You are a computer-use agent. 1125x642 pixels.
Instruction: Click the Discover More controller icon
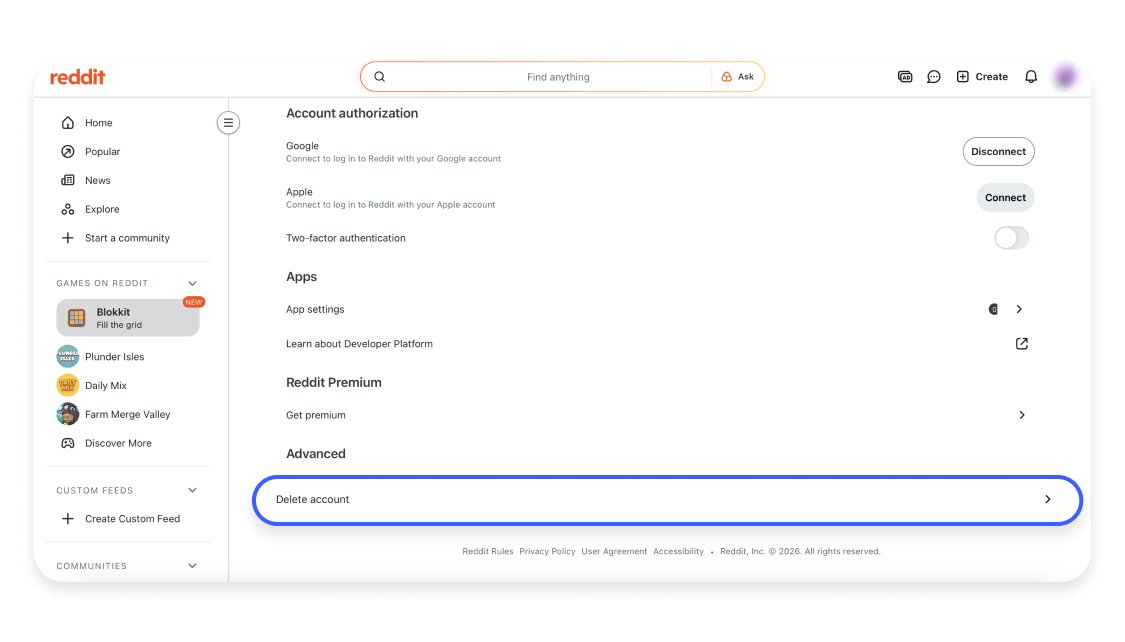pos(67,443)
